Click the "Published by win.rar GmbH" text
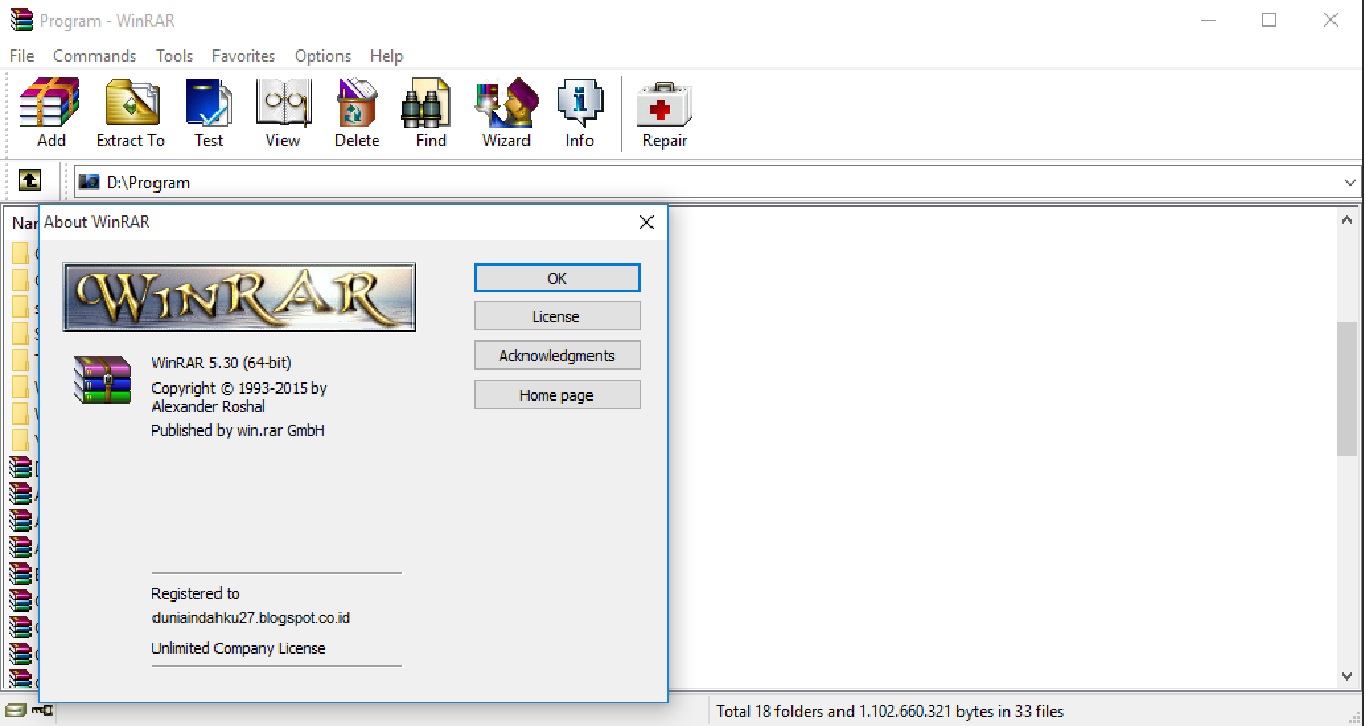 coord(238,430)
